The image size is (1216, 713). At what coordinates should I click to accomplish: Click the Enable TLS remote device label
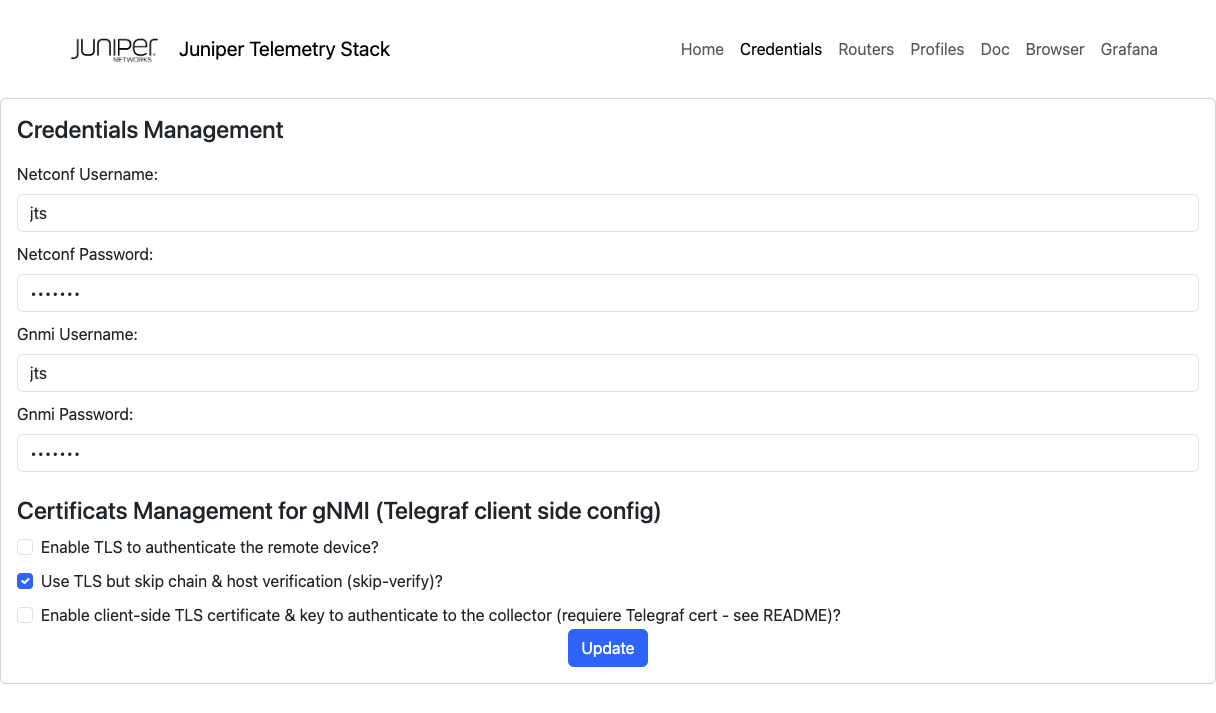coord(209,547)
